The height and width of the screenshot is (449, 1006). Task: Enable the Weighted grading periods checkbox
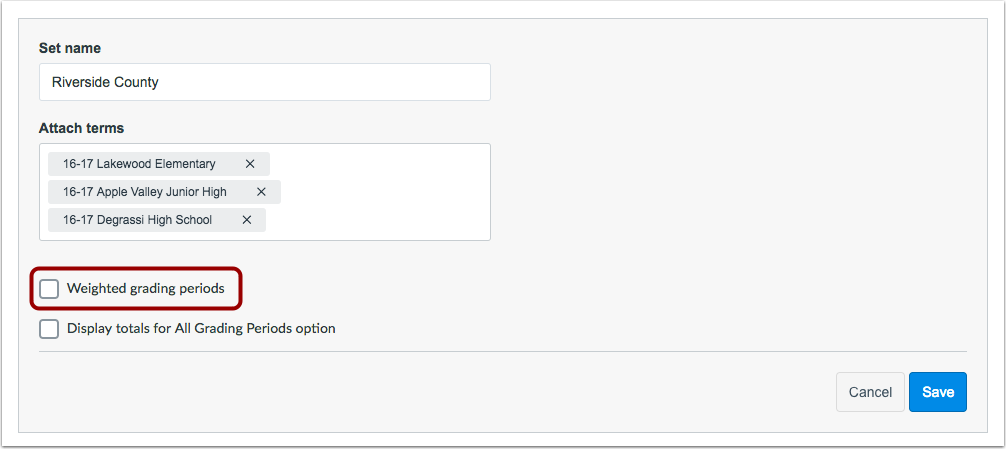pyautogui.click(x=49, y=290)
